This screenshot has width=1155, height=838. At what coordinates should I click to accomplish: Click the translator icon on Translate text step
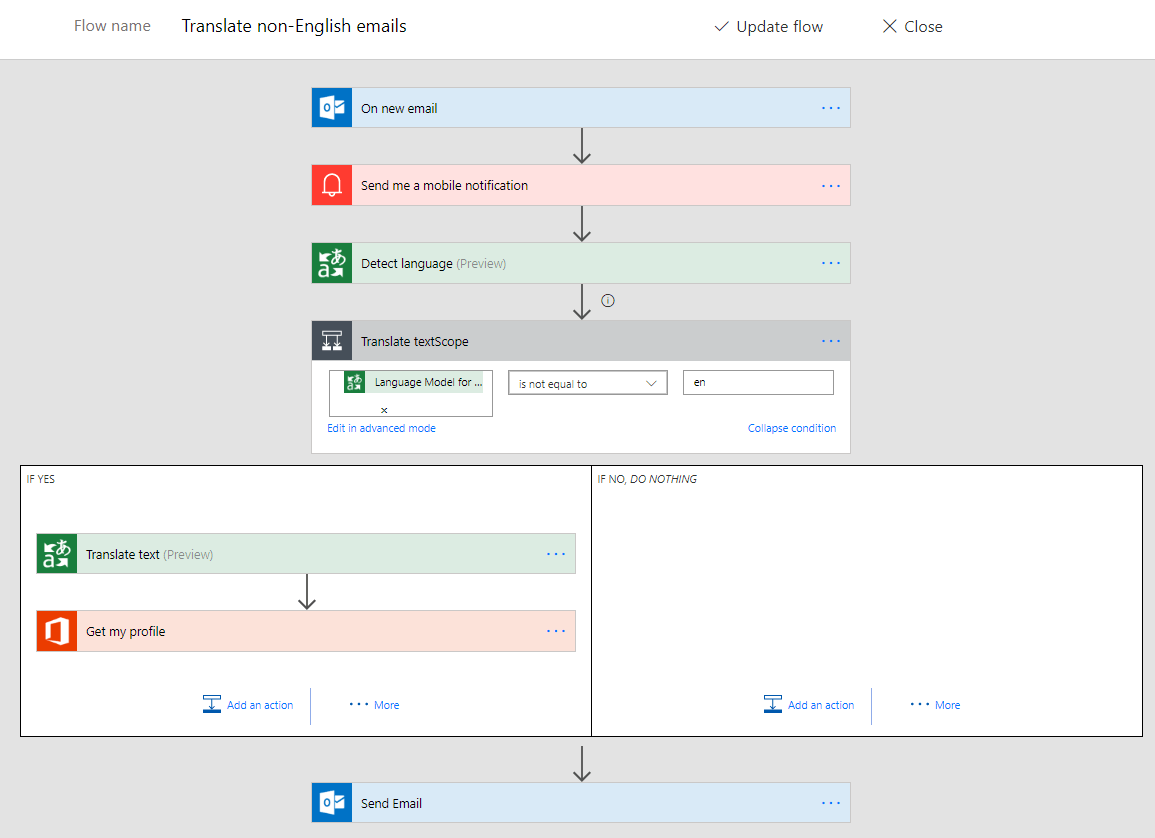tap(57, 554)
